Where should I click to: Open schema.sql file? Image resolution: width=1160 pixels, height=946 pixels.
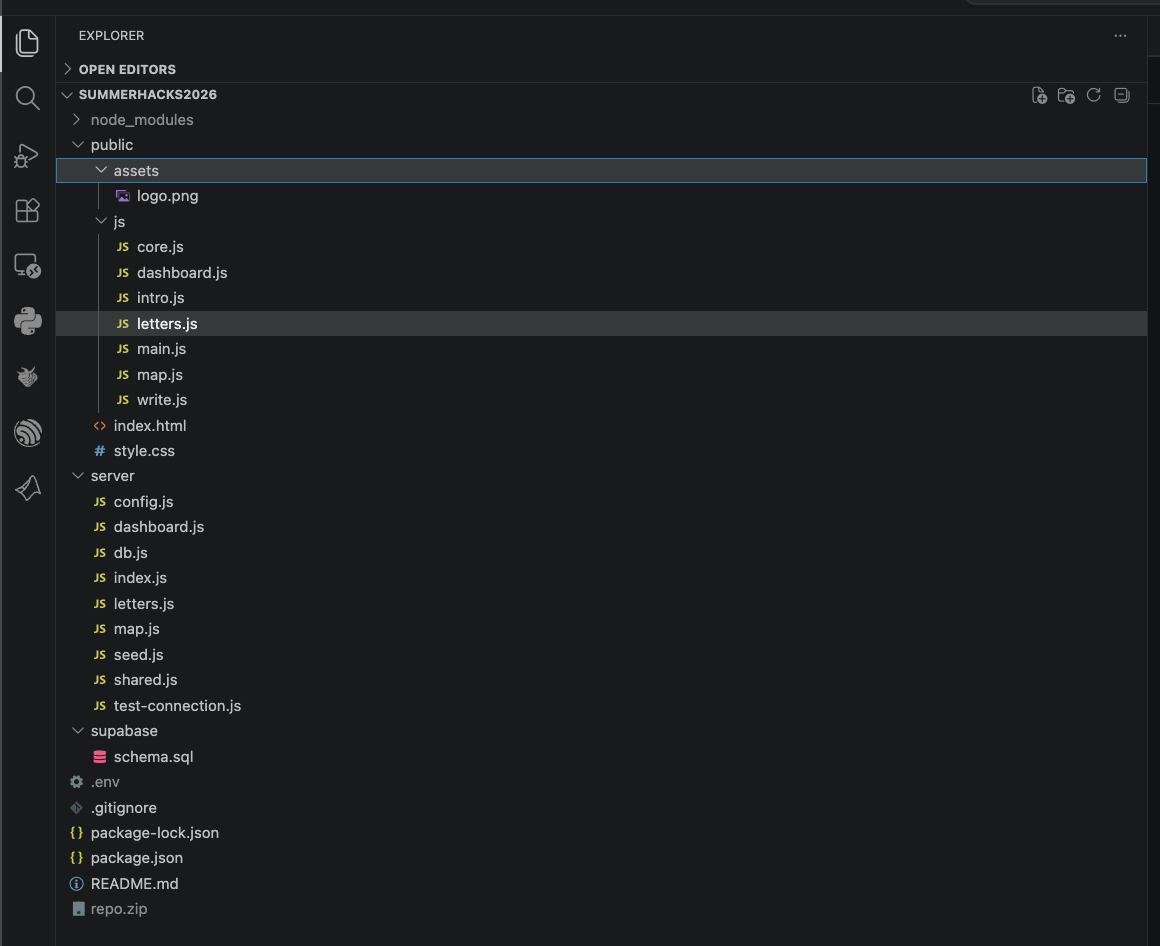click(153, 757)
